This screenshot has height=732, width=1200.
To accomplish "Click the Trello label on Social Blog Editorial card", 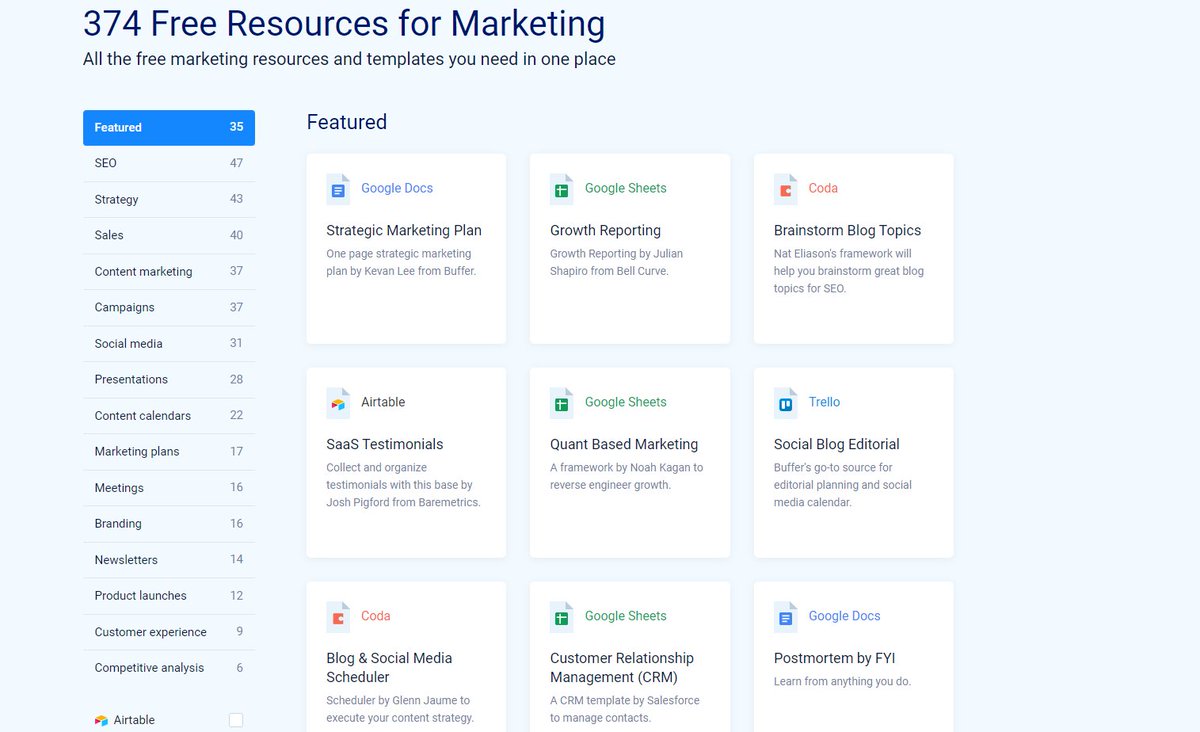I will pos(824,402).
